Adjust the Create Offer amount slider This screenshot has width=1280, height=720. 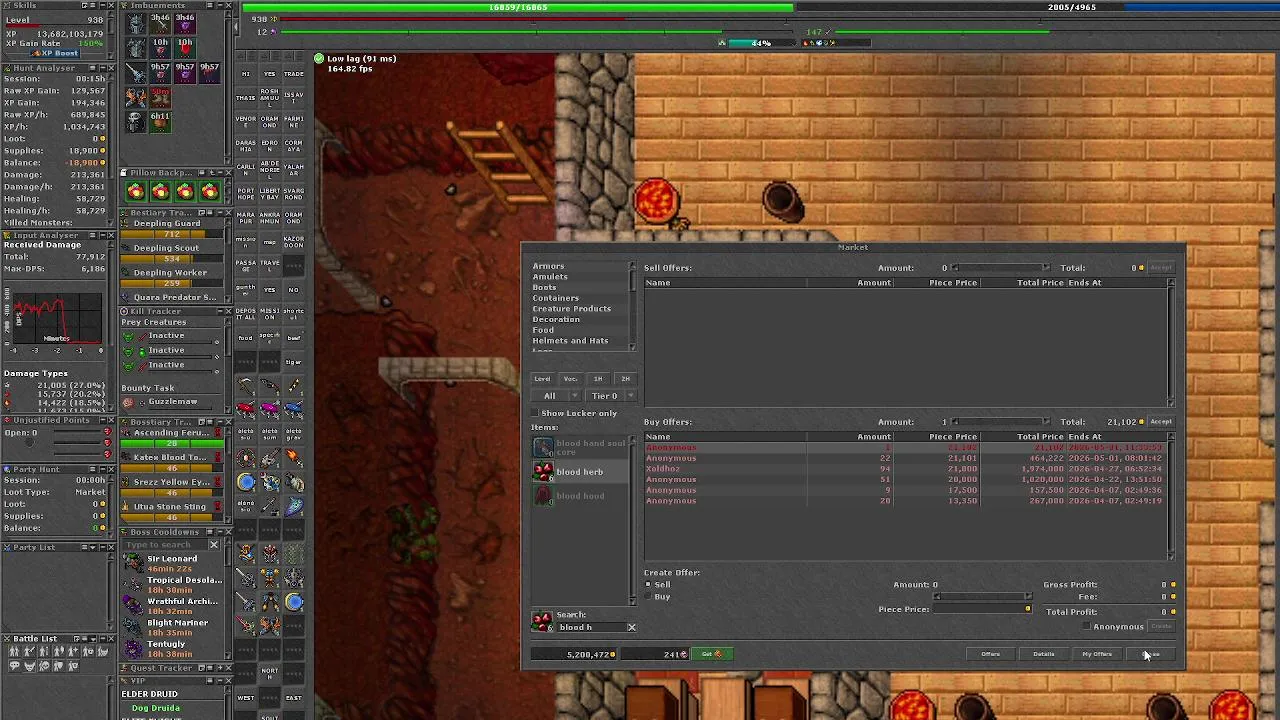point(981,597)
